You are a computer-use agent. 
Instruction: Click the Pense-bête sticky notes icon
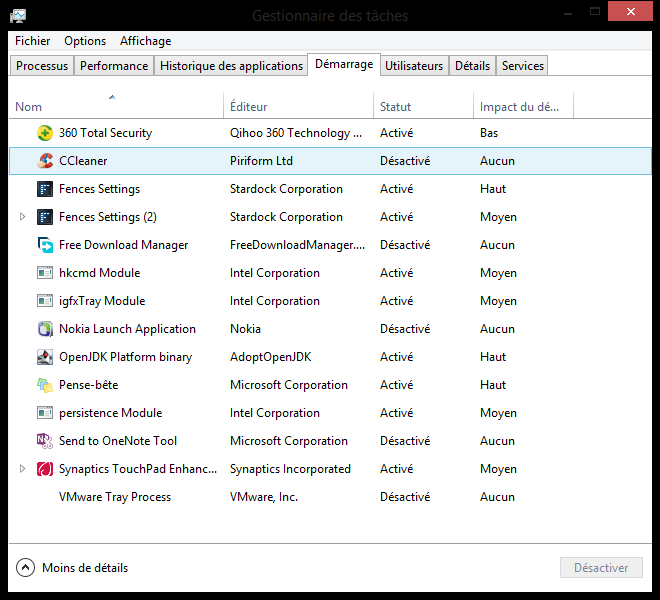[45, 385]
